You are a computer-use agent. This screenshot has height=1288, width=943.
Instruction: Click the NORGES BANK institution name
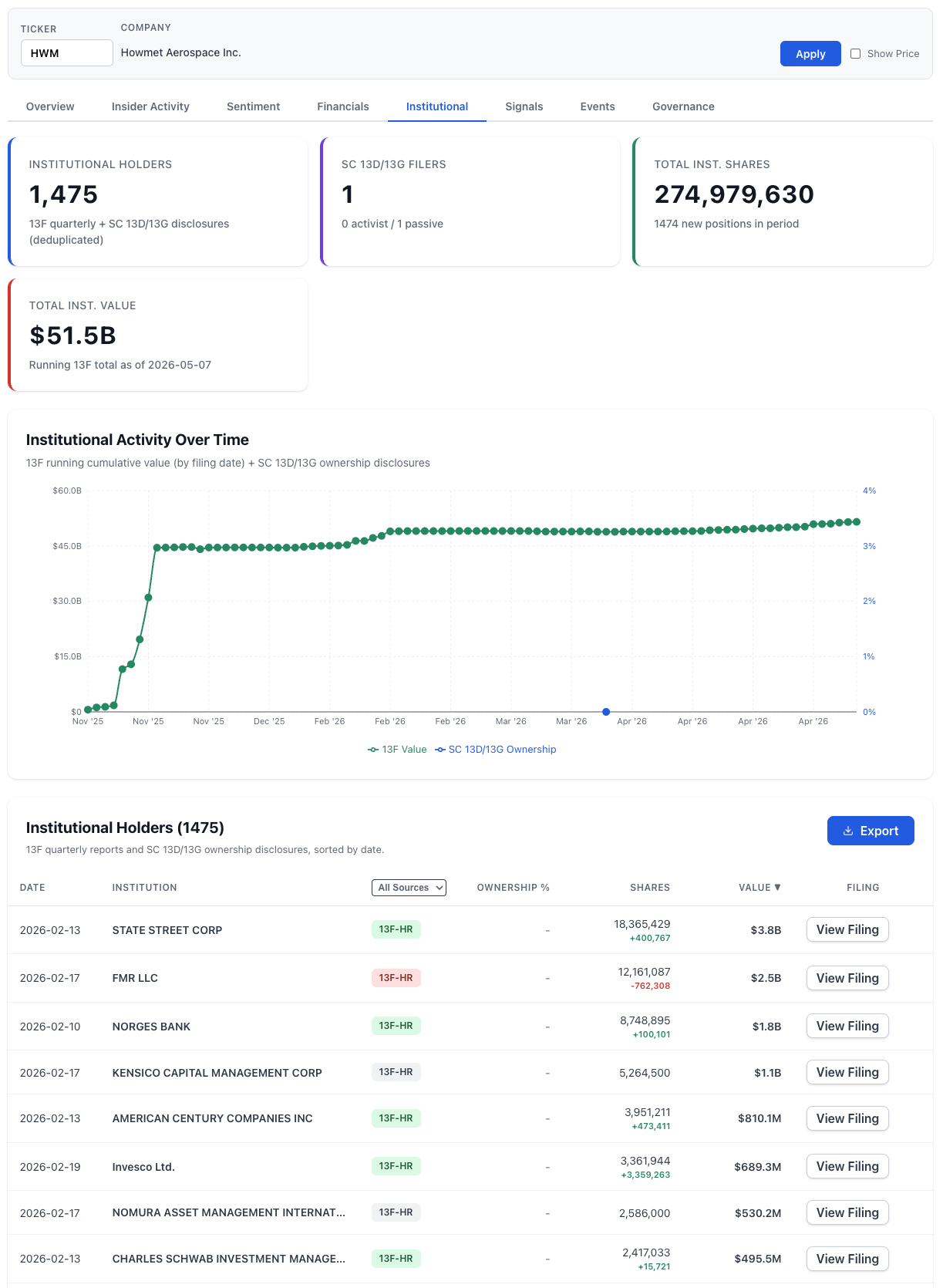pyautogui.click(x=151, y=1027)
